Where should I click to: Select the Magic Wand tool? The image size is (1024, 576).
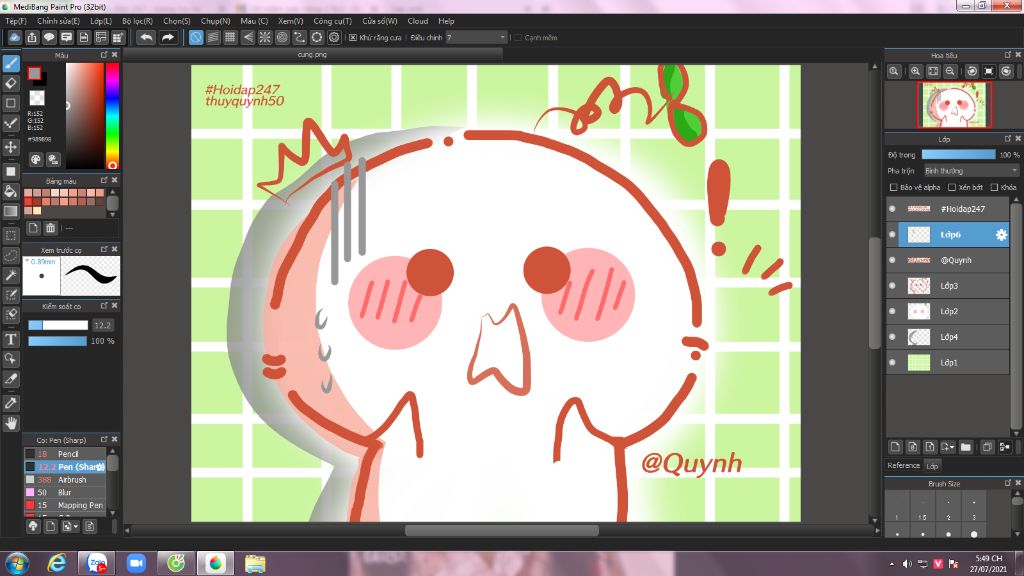pyautogui.click(x=11, y=276)
